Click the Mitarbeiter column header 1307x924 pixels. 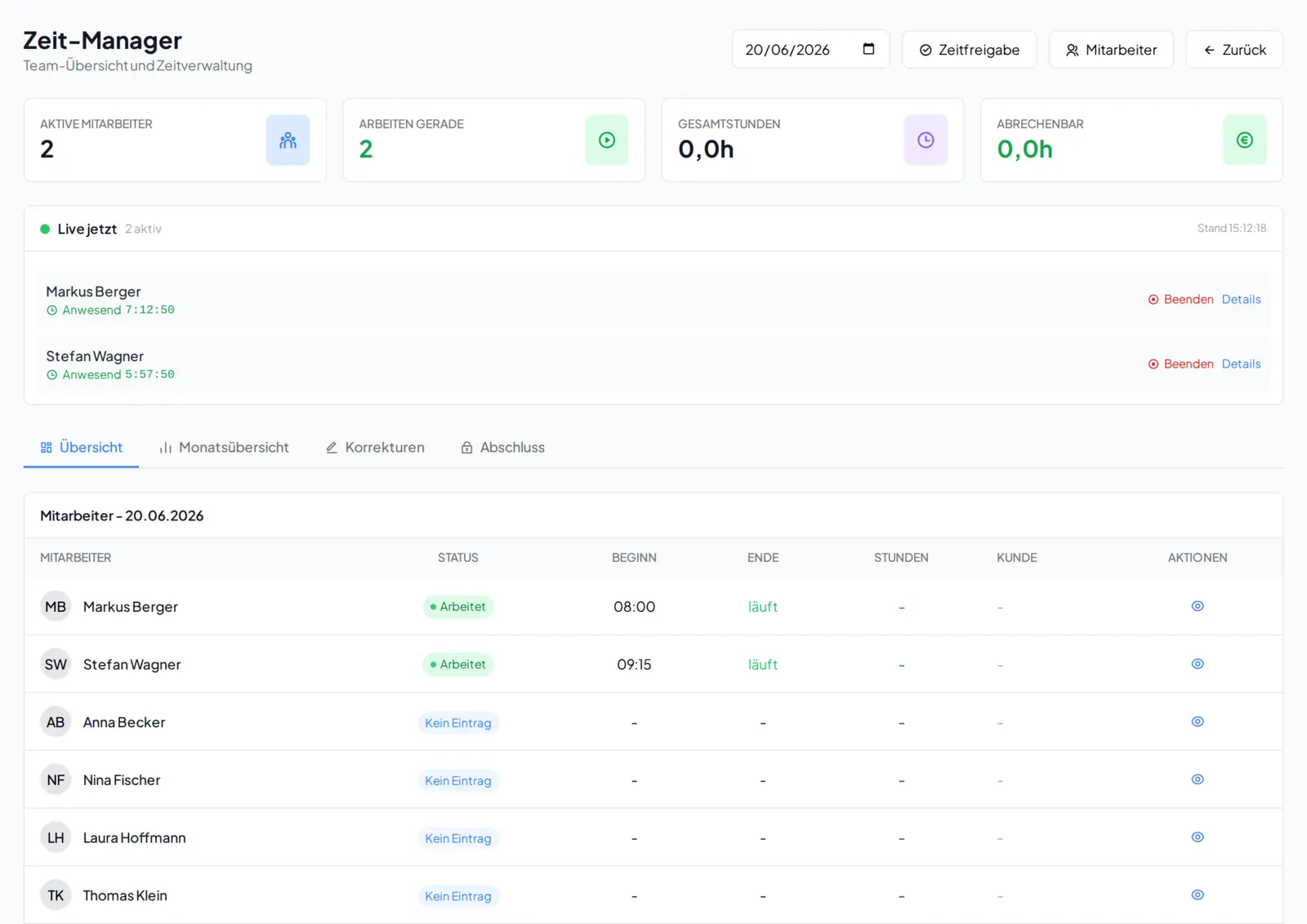tap(76, 557)
